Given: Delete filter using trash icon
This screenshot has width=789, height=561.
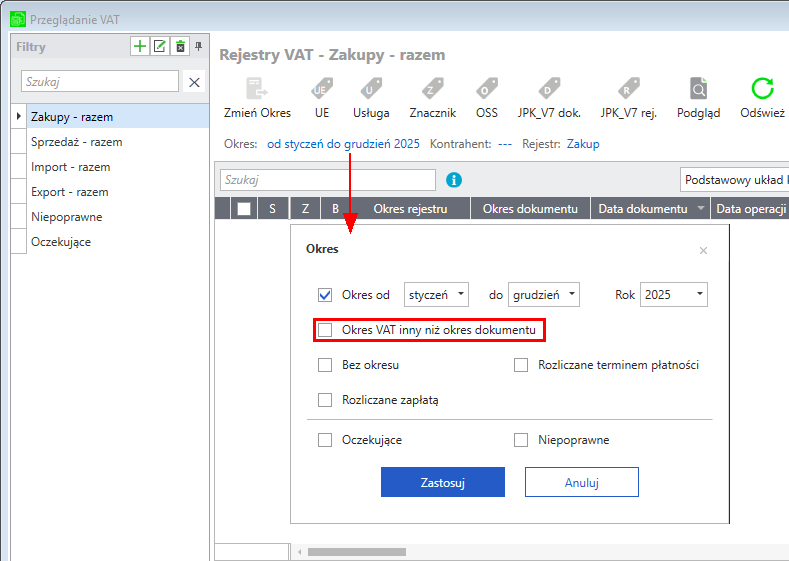Looking at the screenshot, I should tap(180, 46).
